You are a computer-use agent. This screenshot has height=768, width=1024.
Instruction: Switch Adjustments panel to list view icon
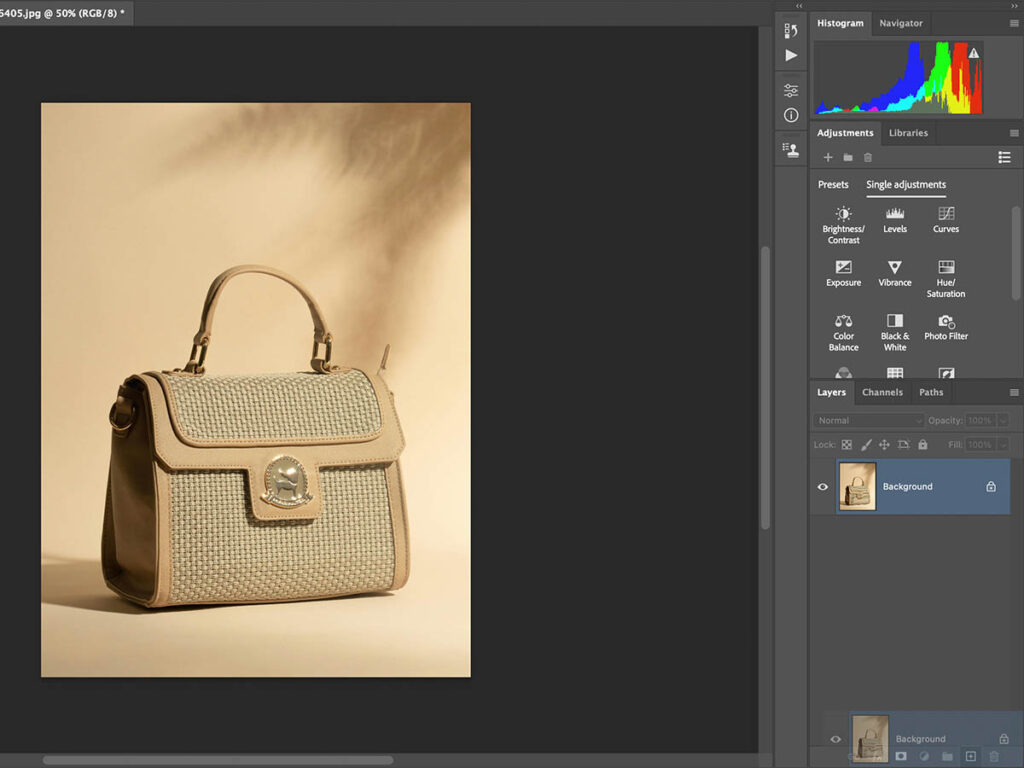(1004, 157)
